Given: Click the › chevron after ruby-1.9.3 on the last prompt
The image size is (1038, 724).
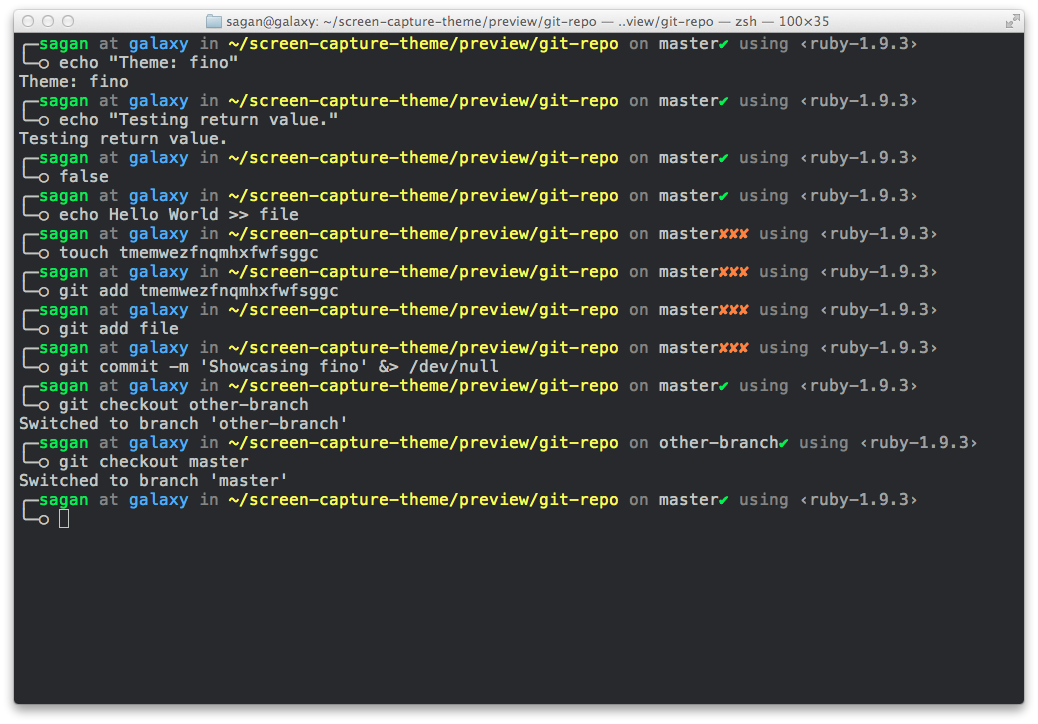Looking at the screenshot, I should tap(913, 499).
